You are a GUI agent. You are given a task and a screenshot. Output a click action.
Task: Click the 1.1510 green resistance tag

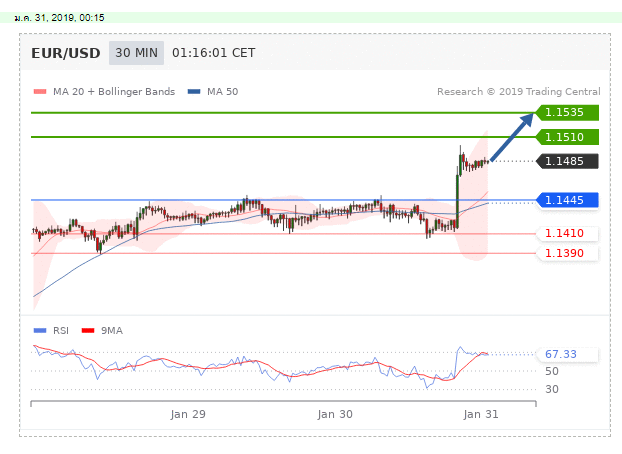tap(567, 137)
